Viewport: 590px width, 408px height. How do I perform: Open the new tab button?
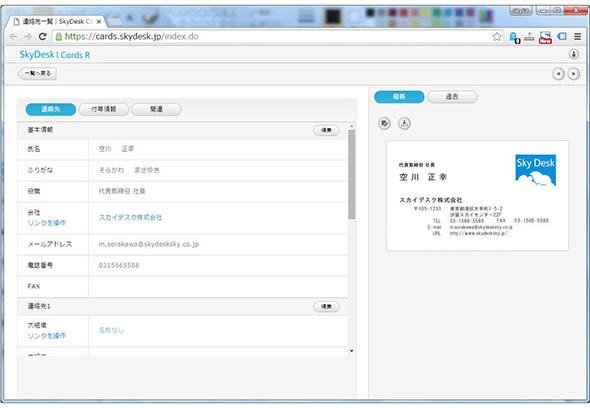pyautogui.click(x=115, y=22)
